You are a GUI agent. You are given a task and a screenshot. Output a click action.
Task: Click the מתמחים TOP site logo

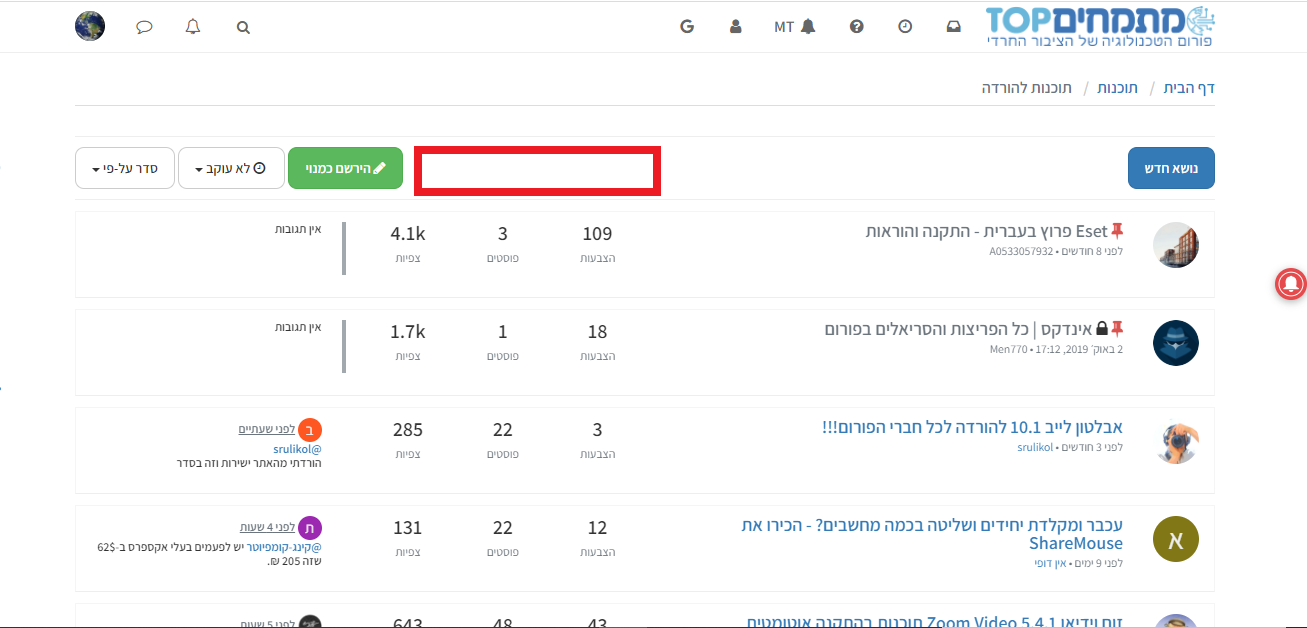click(x=1100, y=27)
